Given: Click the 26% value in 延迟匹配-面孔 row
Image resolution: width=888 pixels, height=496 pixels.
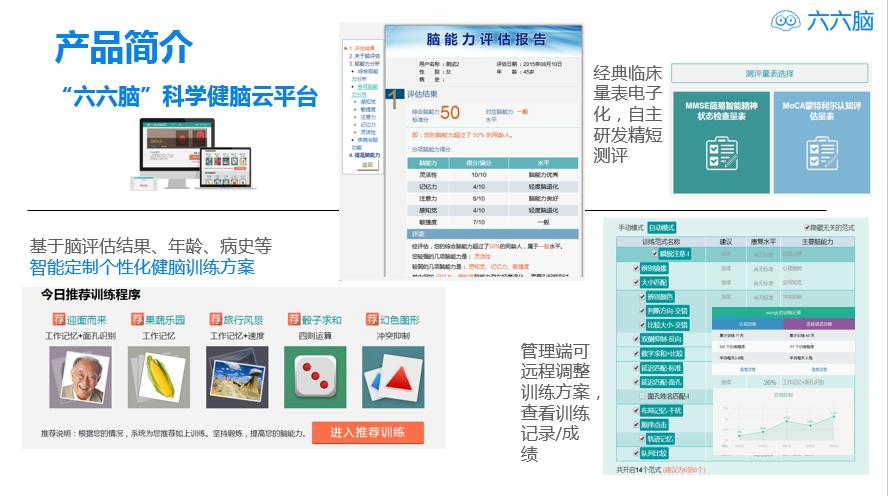Looking at the screenshot, I should click(770, 382).
